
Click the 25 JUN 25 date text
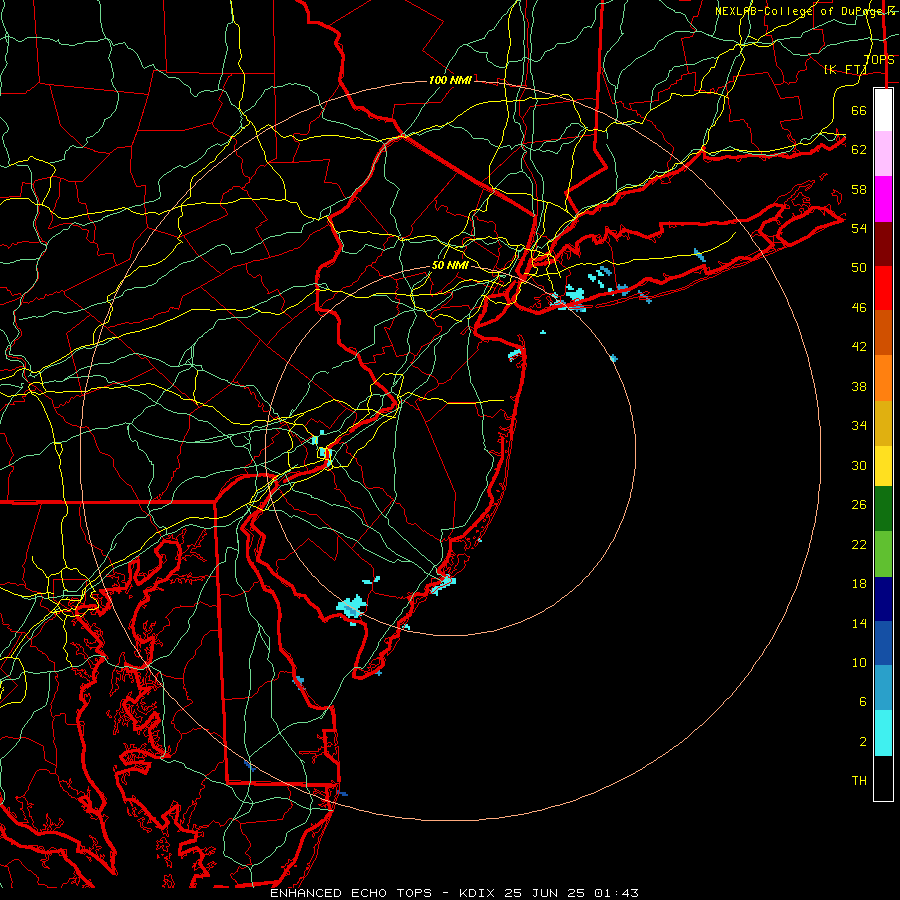[545, 893]
